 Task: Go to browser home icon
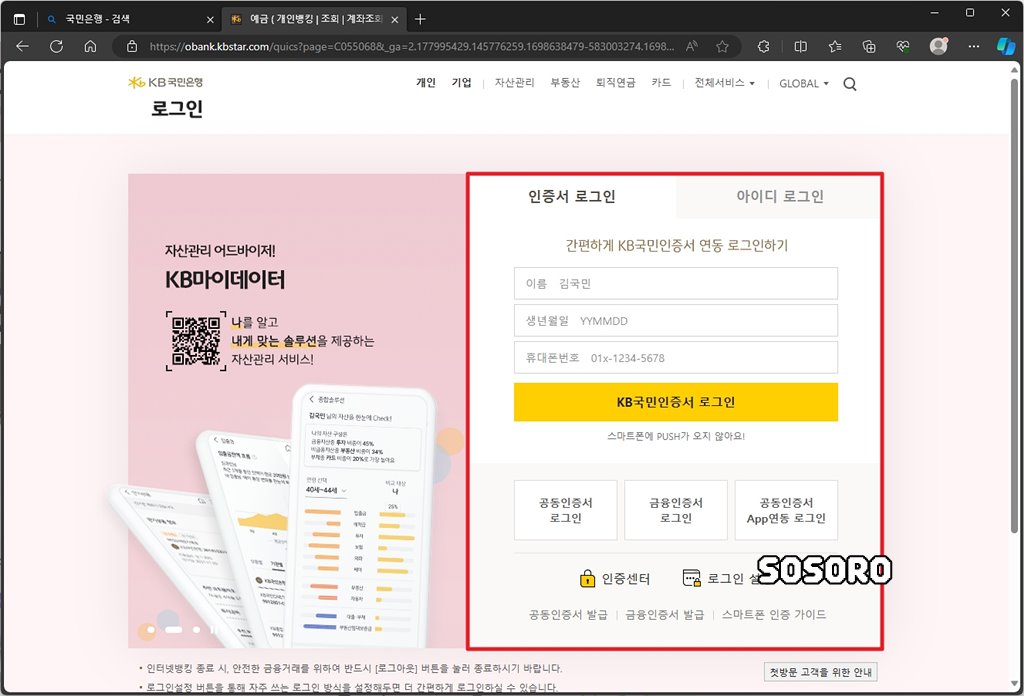[x=91, y=46]
